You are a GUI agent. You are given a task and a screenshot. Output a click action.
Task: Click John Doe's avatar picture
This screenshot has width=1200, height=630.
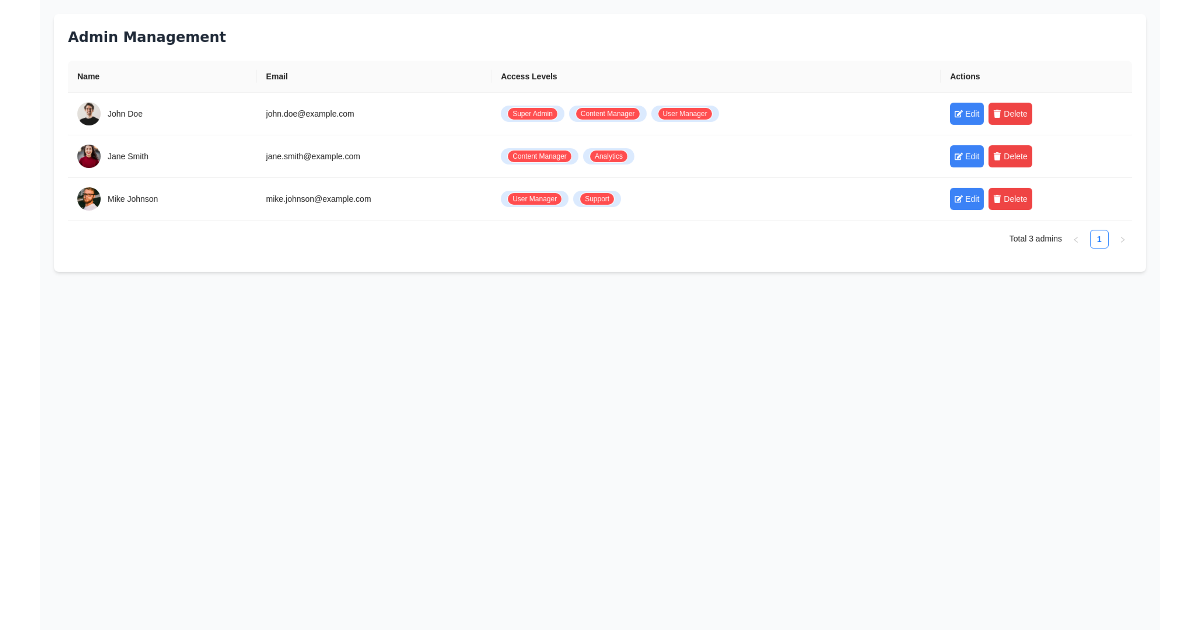(x=89, y=113)
